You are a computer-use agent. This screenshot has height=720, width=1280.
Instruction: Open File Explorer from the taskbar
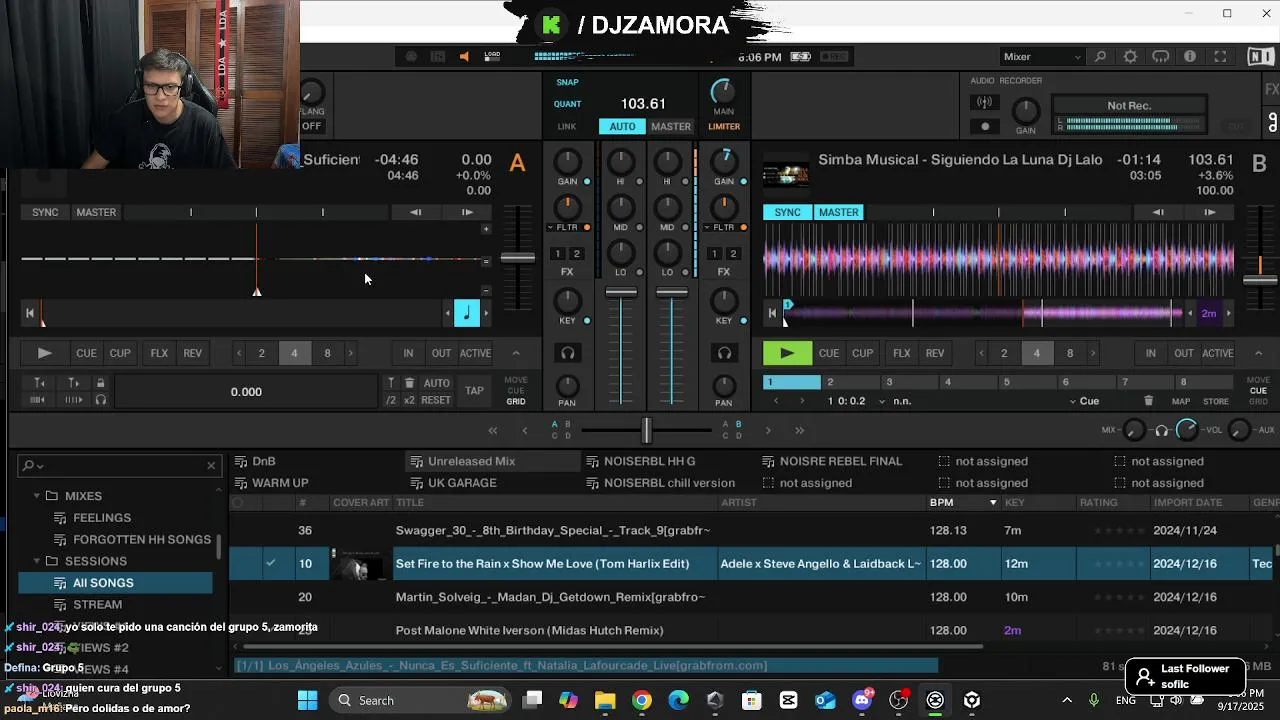[605, 700]
